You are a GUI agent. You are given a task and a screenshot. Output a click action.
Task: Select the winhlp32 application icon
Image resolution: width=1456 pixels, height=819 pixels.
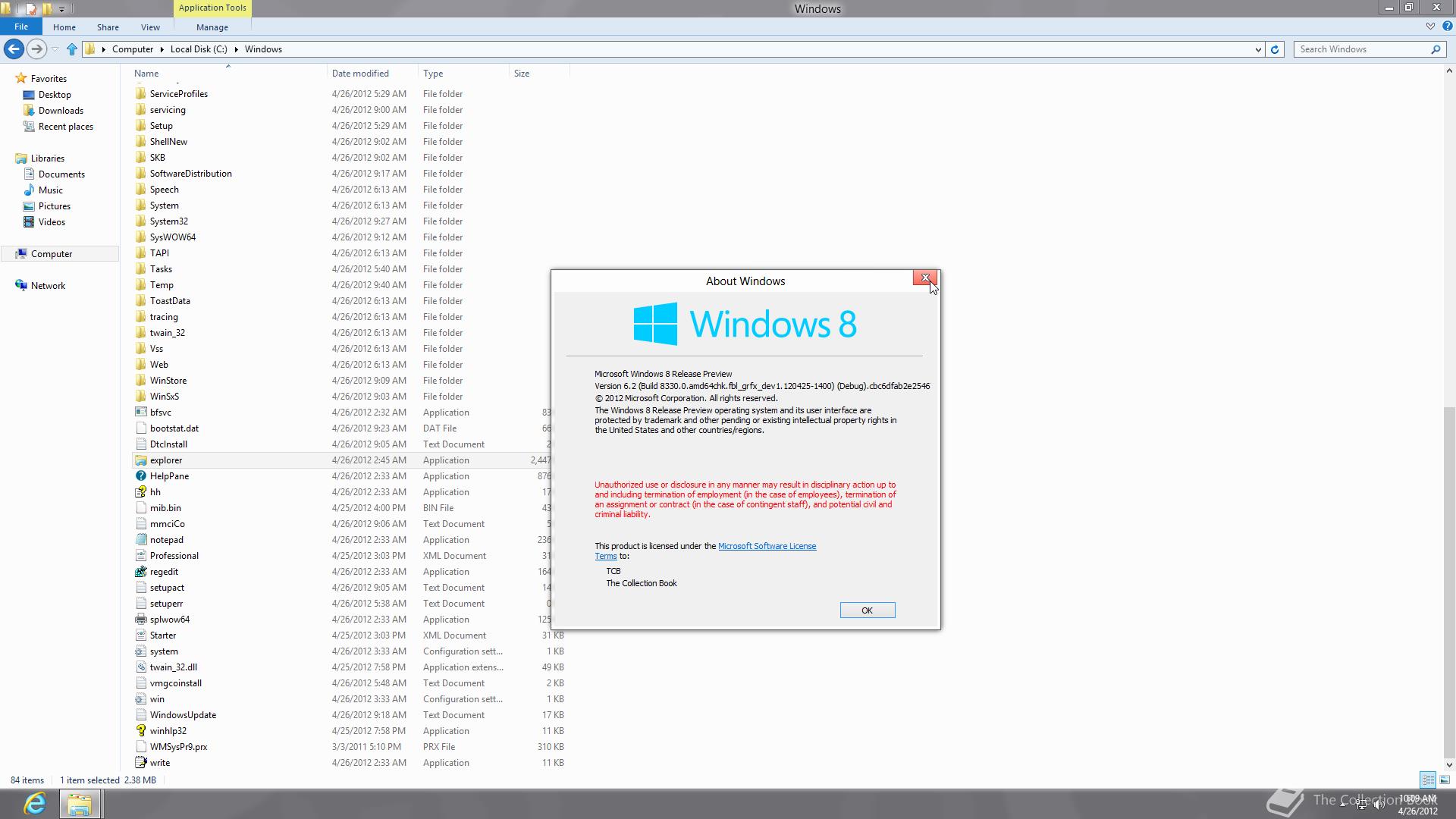coord(140,731)
